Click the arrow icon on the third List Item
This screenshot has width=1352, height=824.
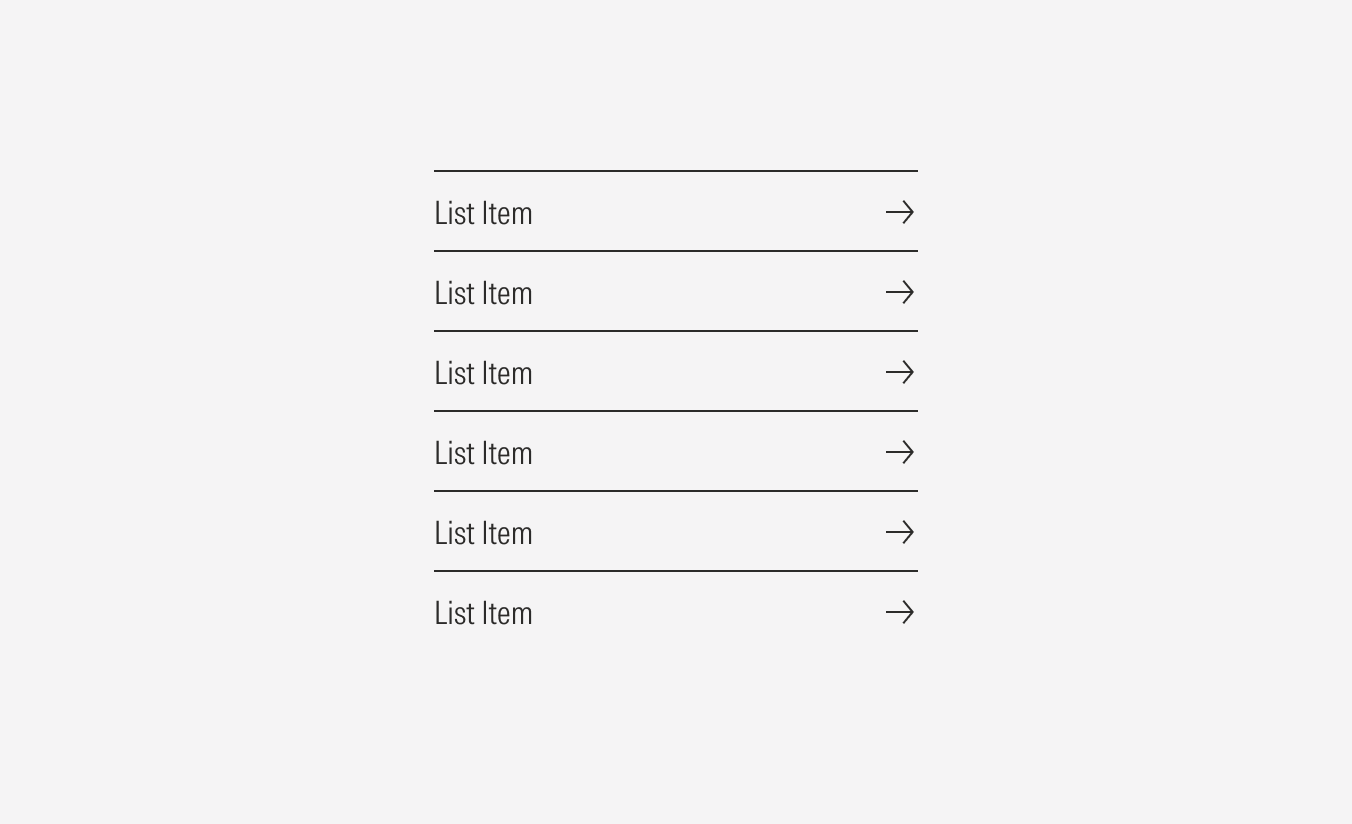[x=900, y=373]
